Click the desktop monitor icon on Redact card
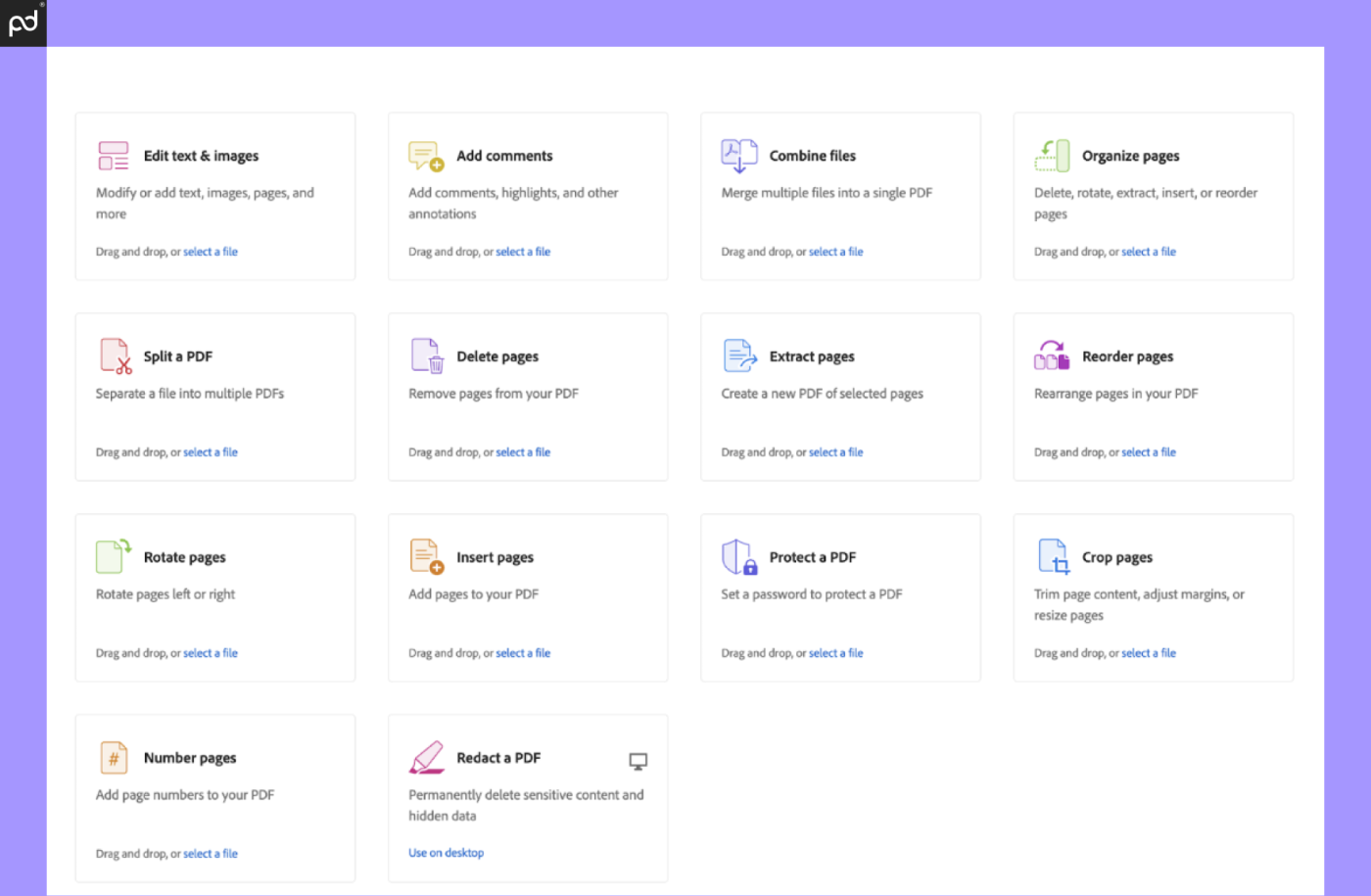This screenshot has width=1371, height=896. [638, 760]
